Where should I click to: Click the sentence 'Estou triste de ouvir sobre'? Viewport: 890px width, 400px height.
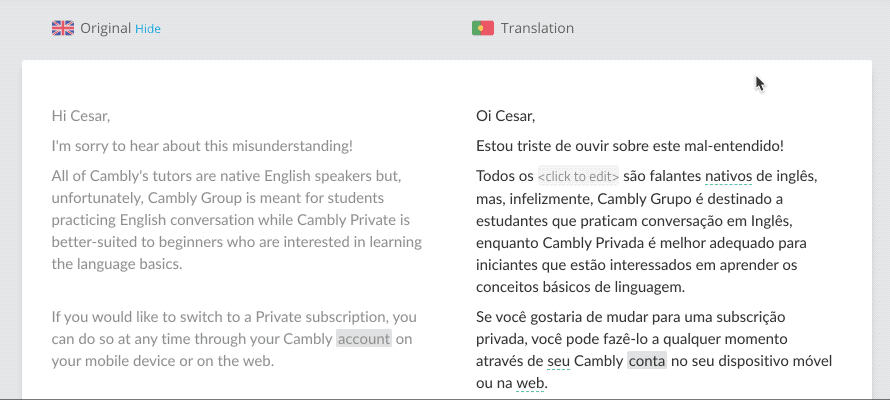click(x=630, y=146)
